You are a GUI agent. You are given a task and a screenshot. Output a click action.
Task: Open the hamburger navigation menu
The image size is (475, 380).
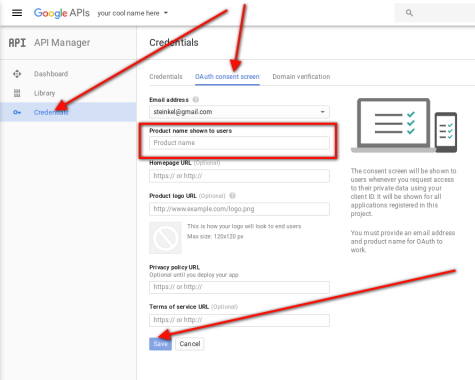[x=17, y=13]
